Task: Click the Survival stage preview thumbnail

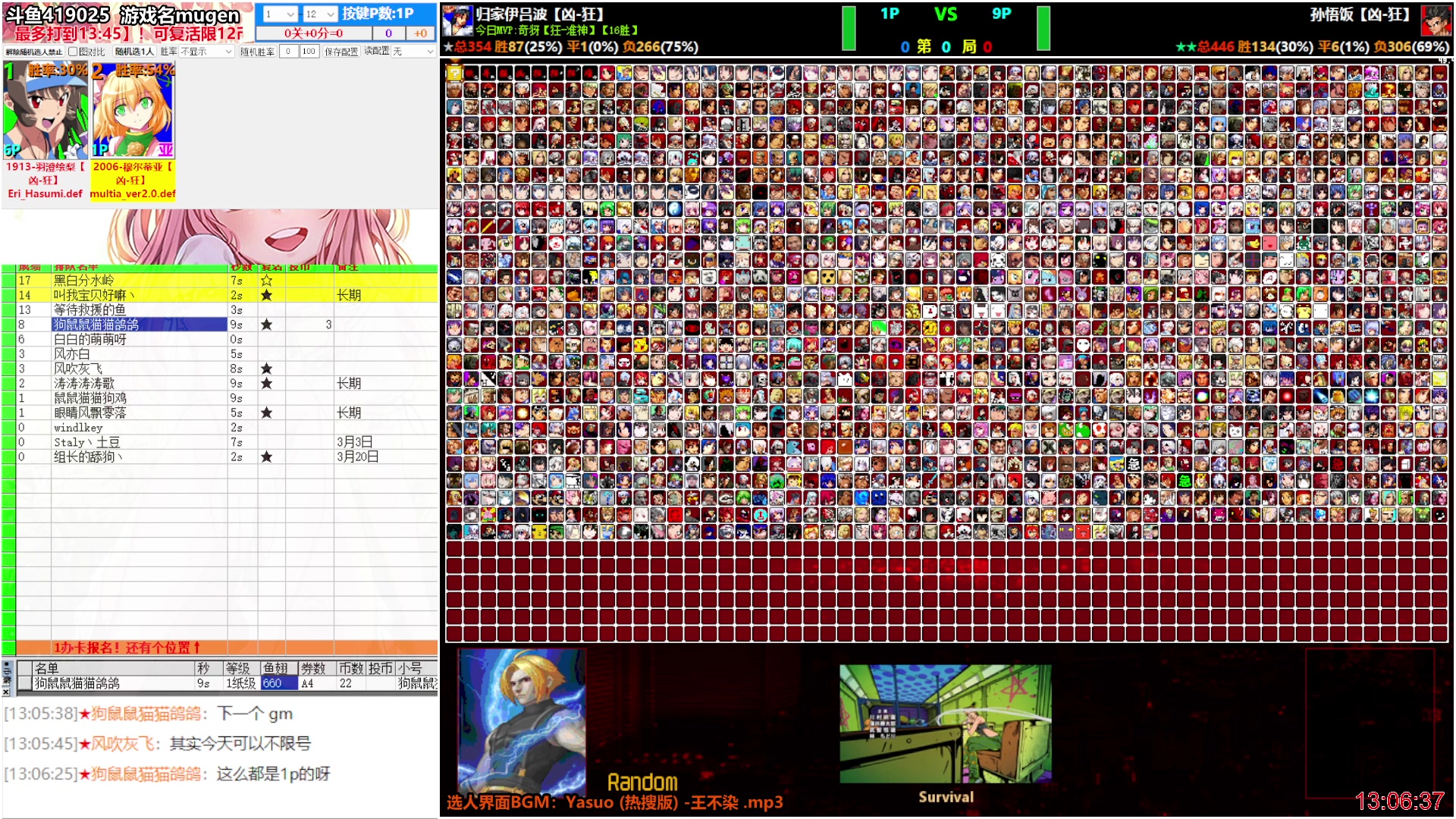Action: tap(946, 724)
